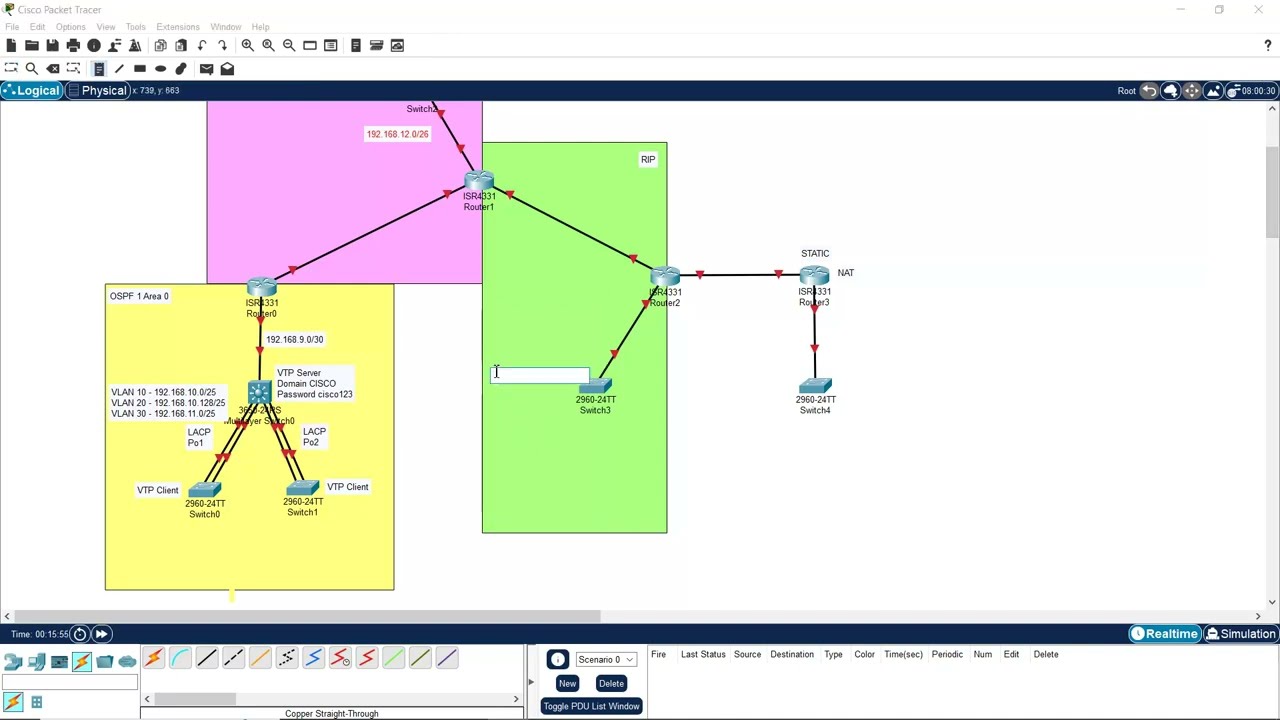Choose the automatic connection lightning cable

[x=153, y=658]
